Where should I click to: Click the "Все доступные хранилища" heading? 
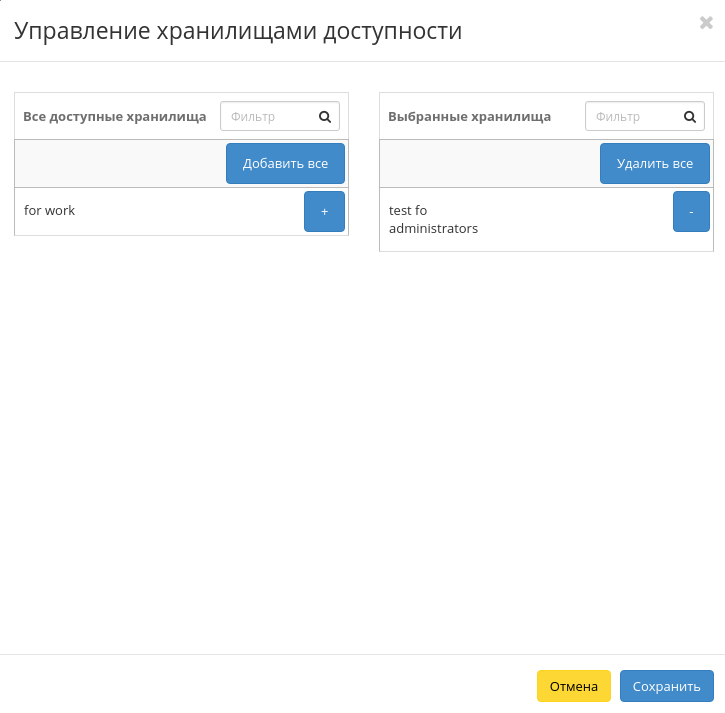pyautogui.click(x=115, y=117)
